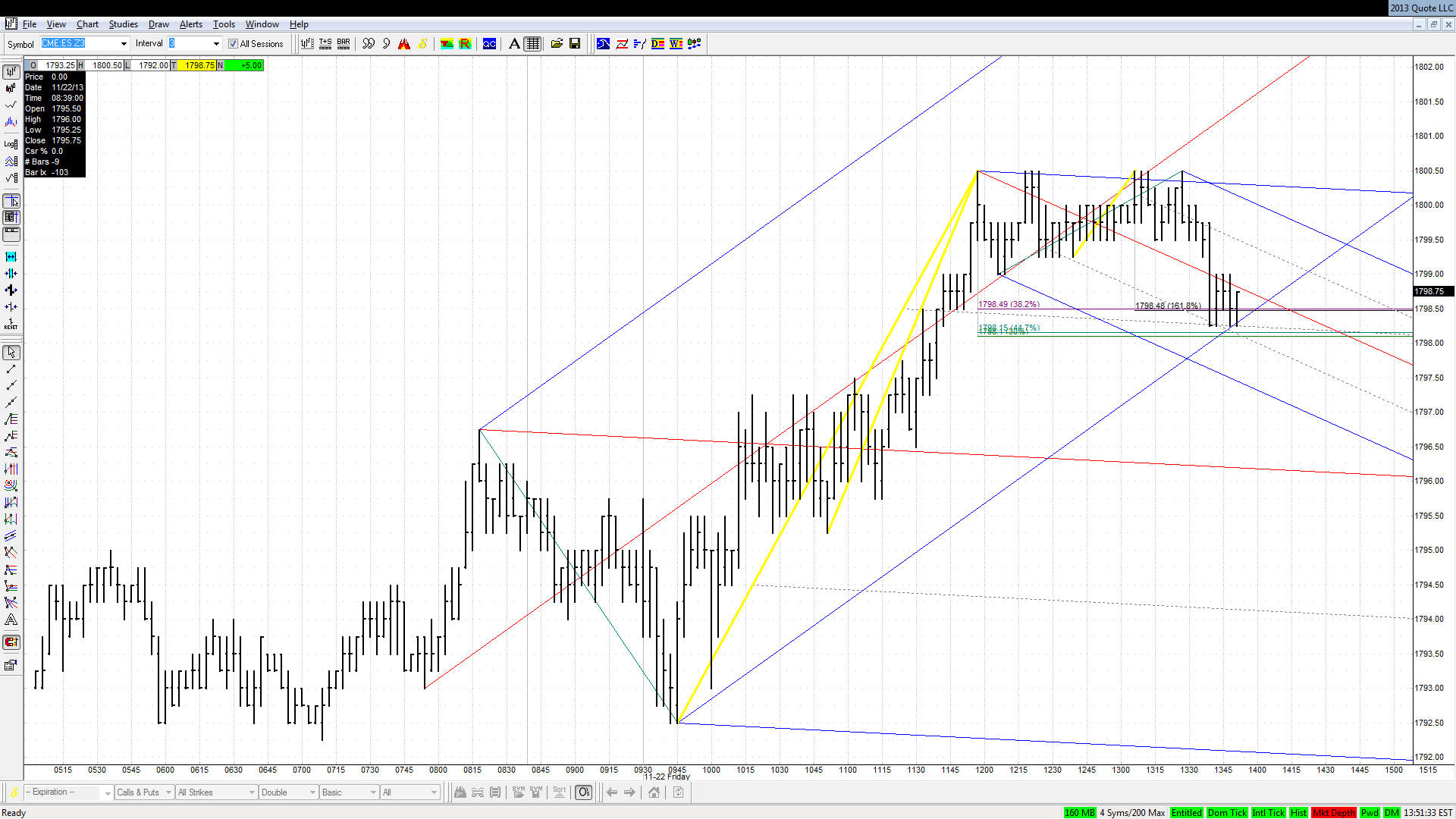The image size is (1456, 819).
Task: Click the Dom Tick status indicator
Action: pos(1227,812)
